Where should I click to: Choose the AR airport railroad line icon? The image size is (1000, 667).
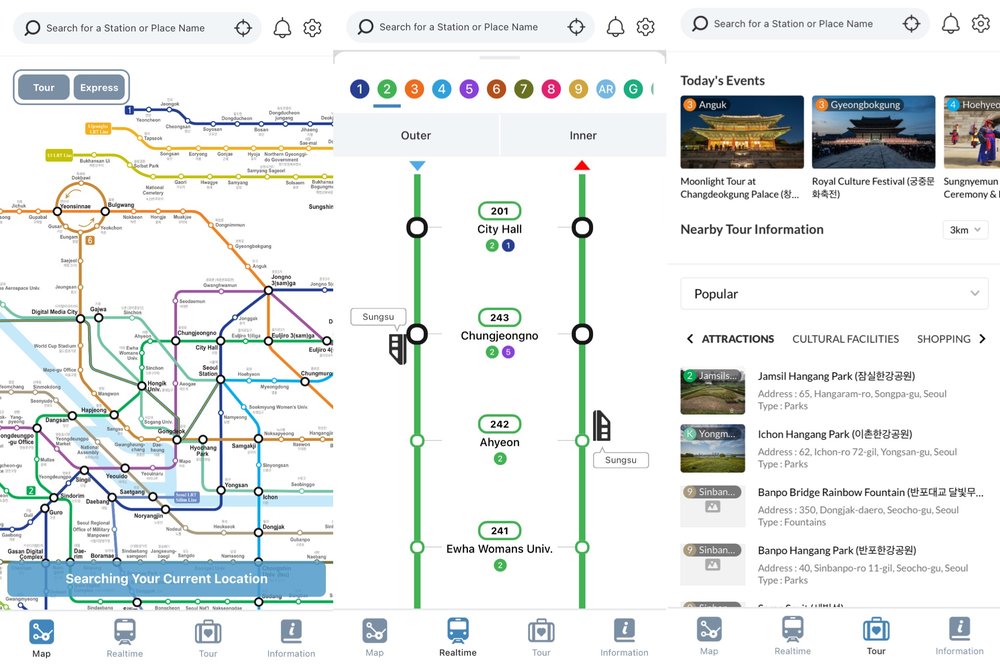(605, 89)
